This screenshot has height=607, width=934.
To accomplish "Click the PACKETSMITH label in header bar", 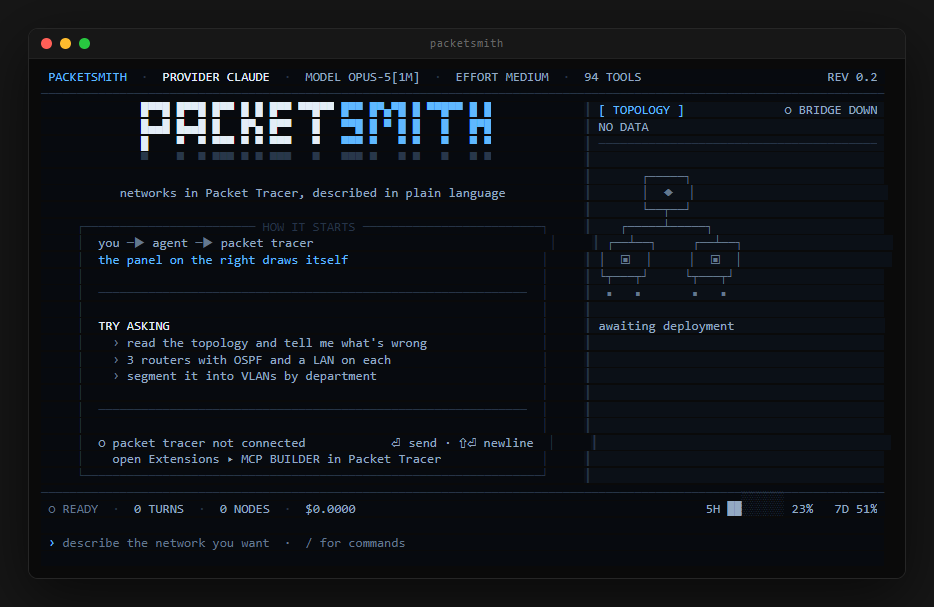I will click(88, 77).
